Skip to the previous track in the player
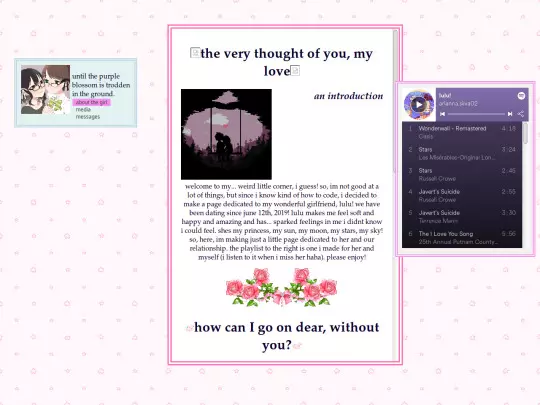Screen dimensions: 540x405 click(x=443, y=114)
